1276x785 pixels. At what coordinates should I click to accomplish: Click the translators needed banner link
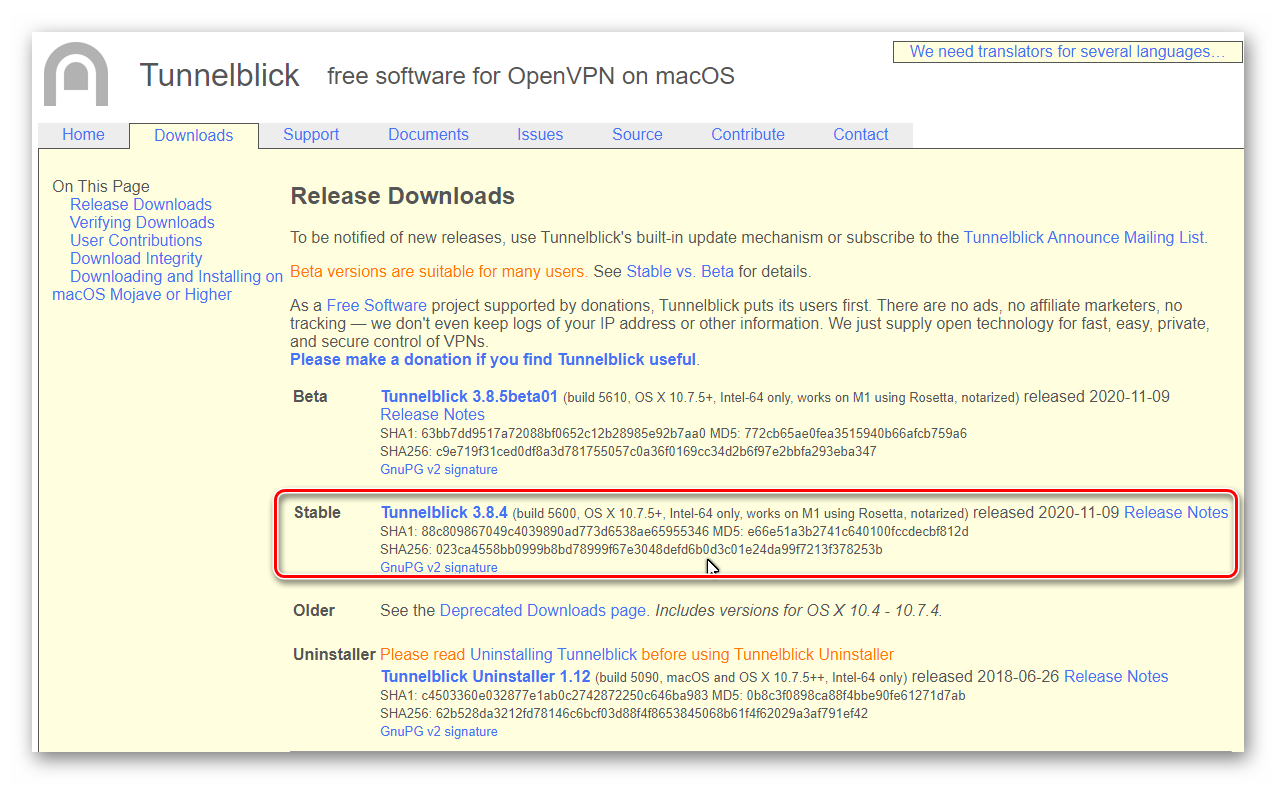tap(1066, 52)
